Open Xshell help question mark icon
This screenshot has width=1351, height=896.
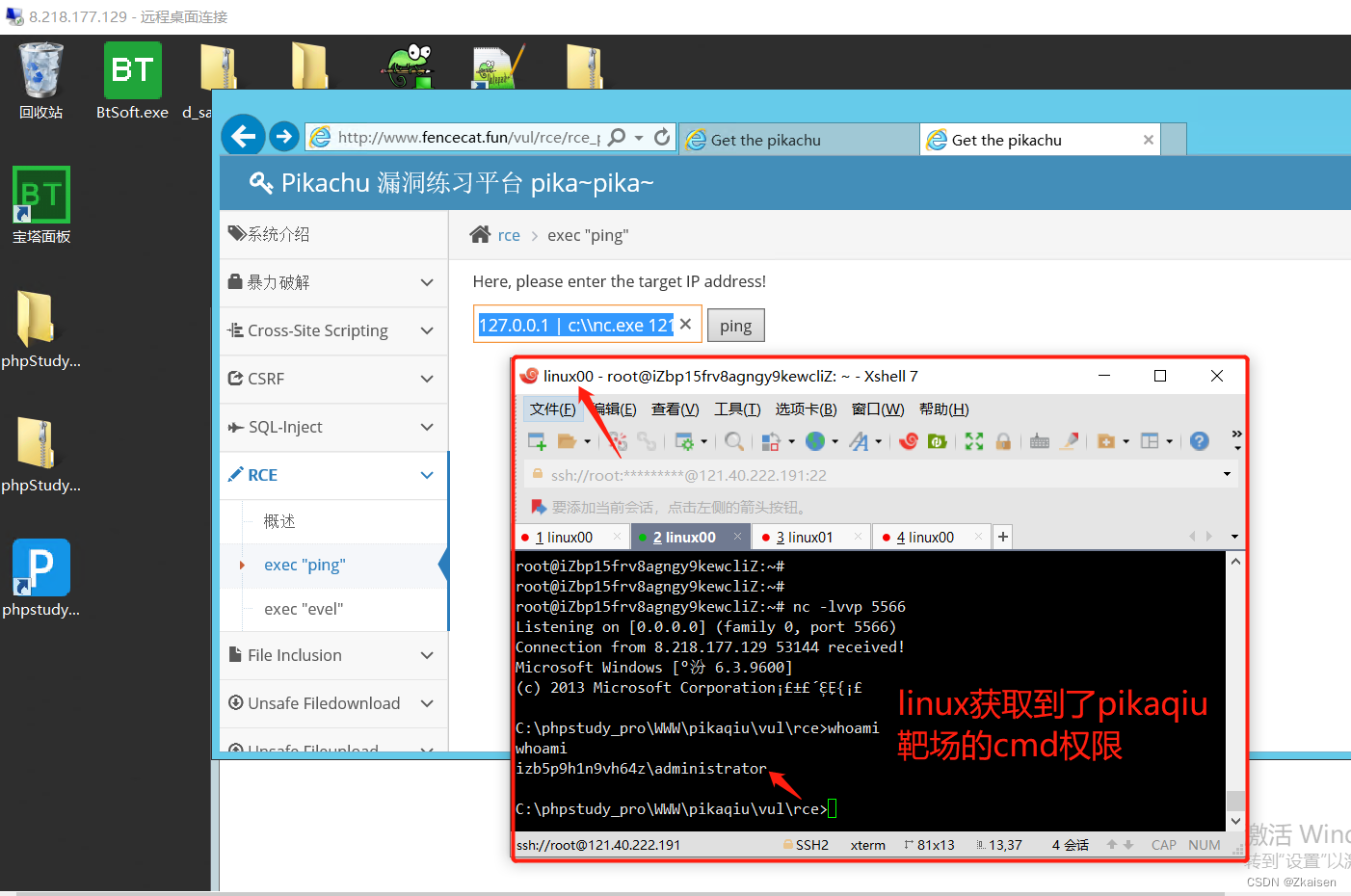[1200, 441]
